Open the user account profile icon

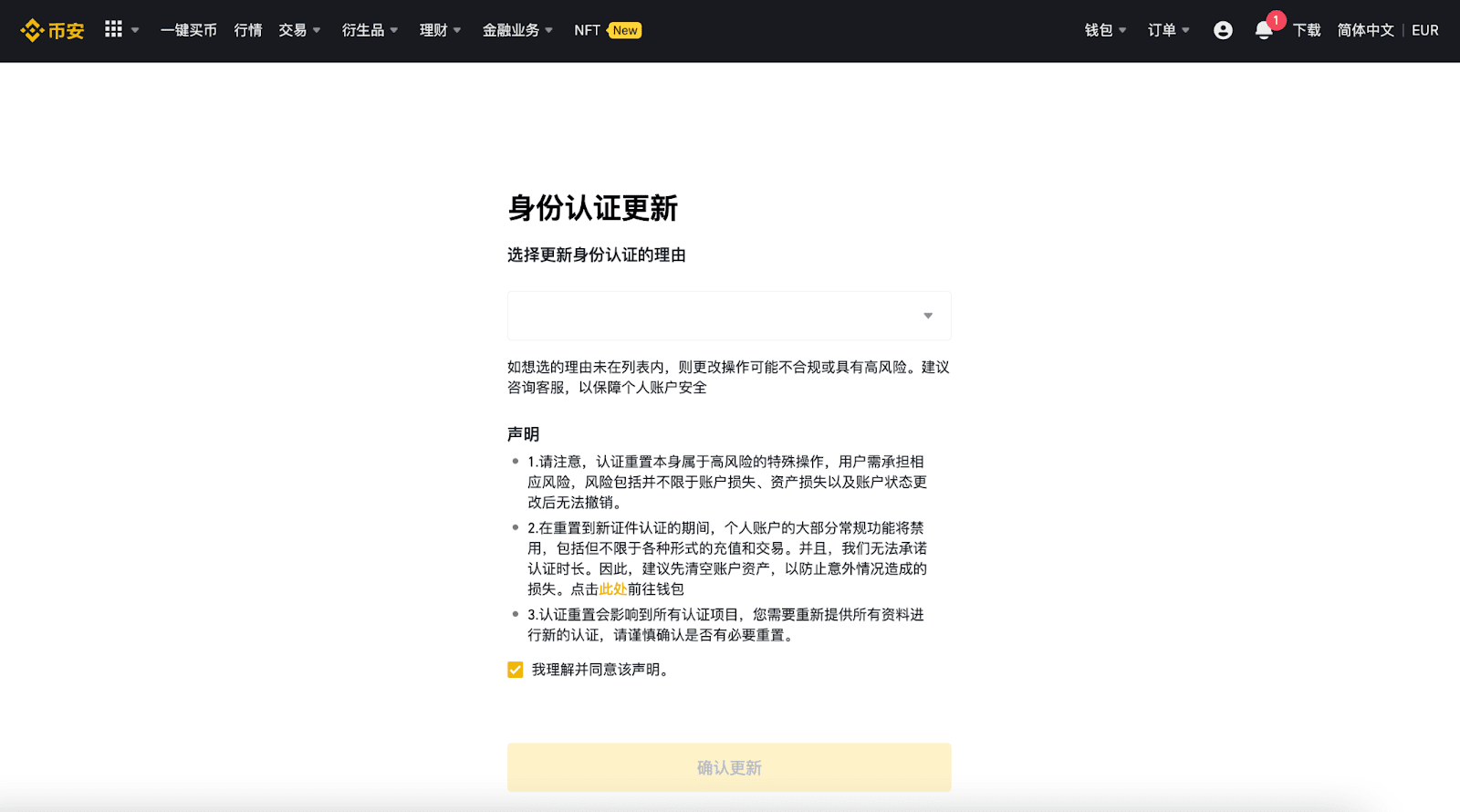[x=1223, y=30]
